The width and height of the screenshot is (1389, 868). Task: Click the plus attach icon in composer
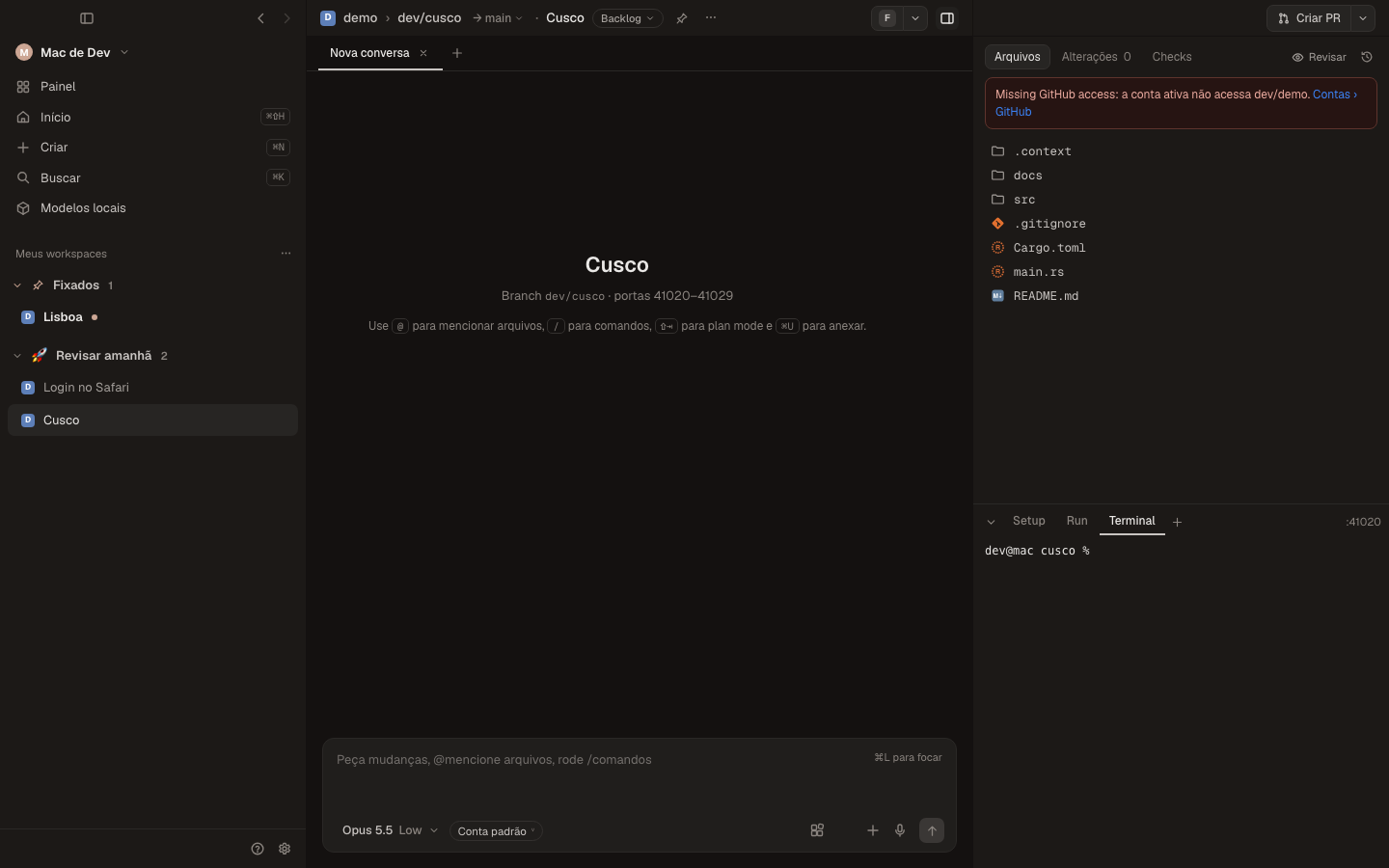click(873, 830)
